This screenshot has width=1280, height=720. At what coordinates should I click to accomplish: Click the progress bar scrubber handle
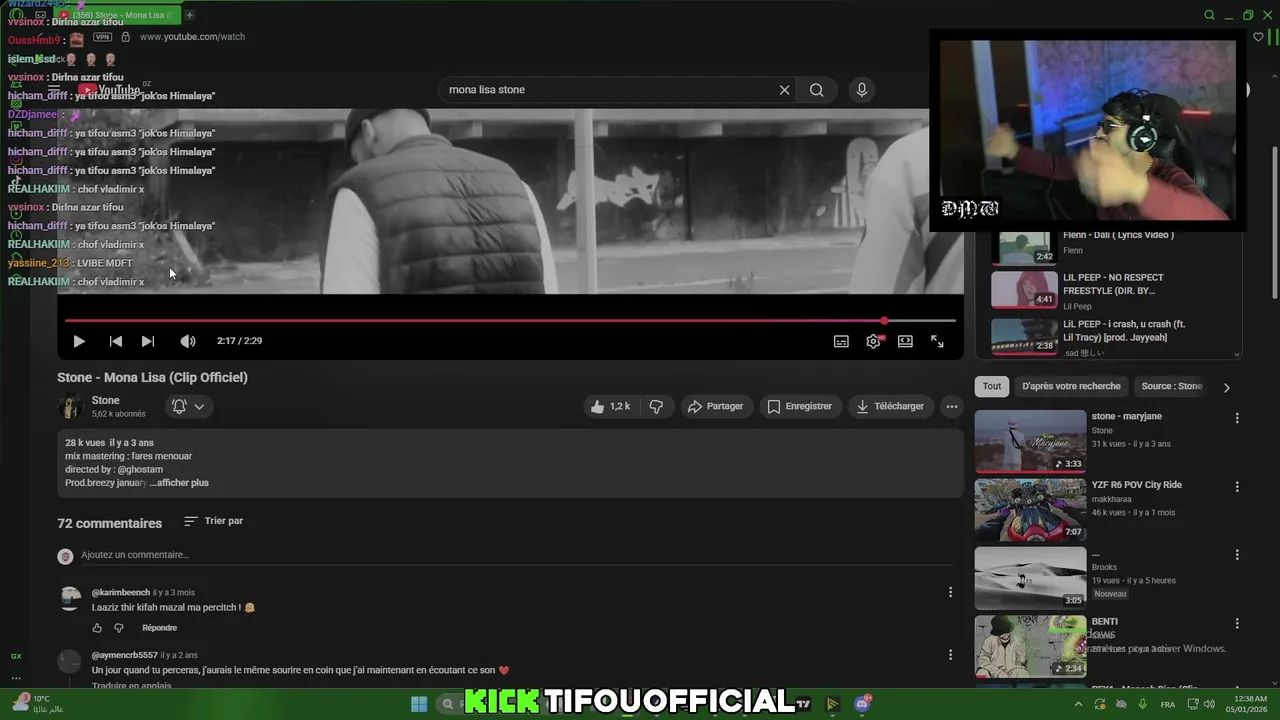[x=884, y=321]
